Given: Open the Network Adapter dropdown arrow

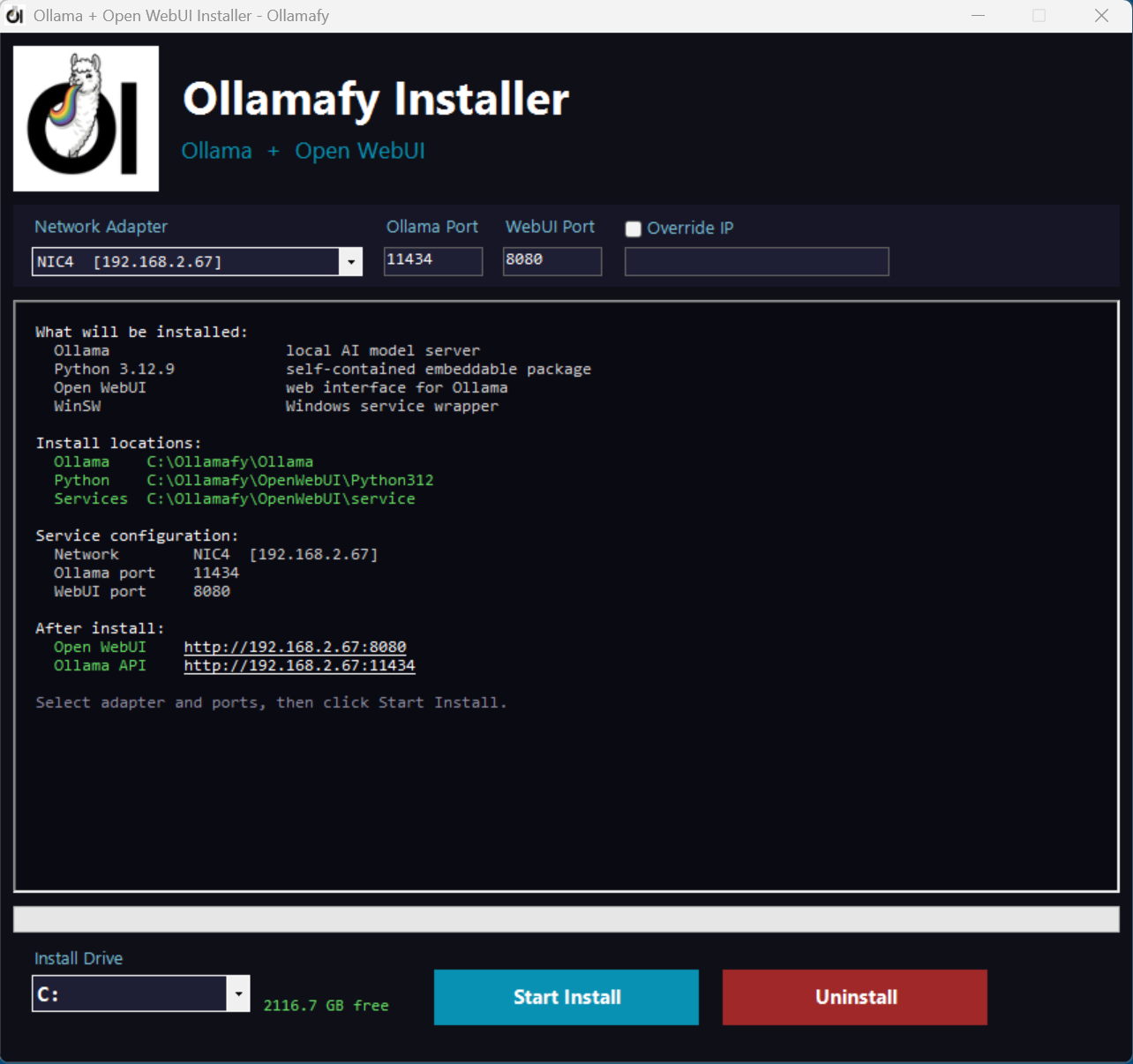Looking at the screenshot, I should point(351,262).
